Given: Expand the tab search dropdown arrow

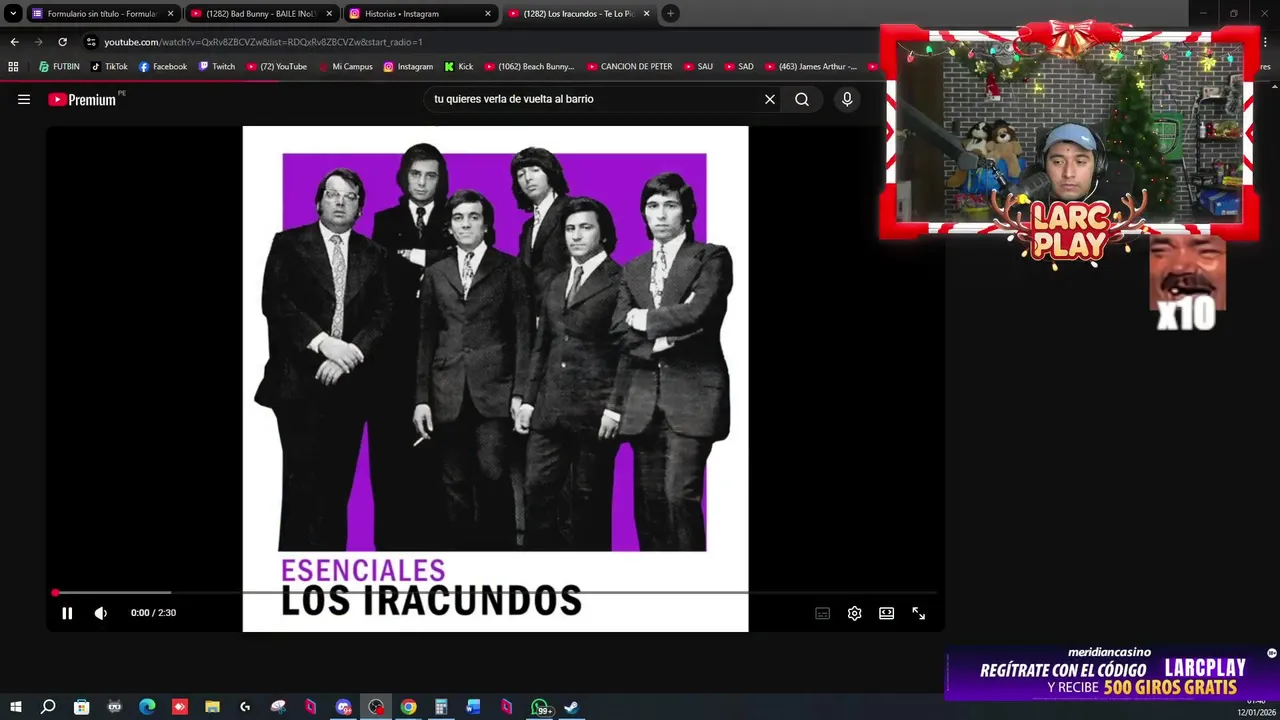Looking at the screenshot, I should tap(13, 14).
